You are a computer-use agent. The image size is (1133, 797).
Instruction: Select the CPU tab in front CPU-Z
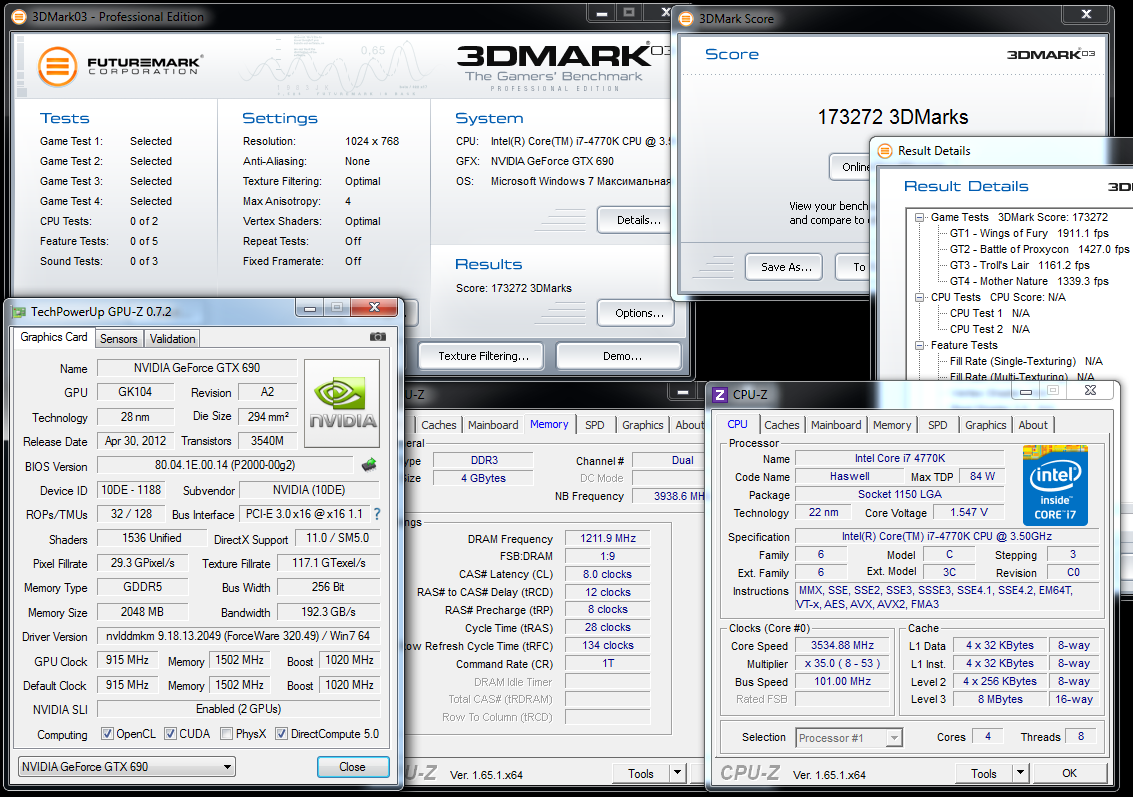click(737, 424)
